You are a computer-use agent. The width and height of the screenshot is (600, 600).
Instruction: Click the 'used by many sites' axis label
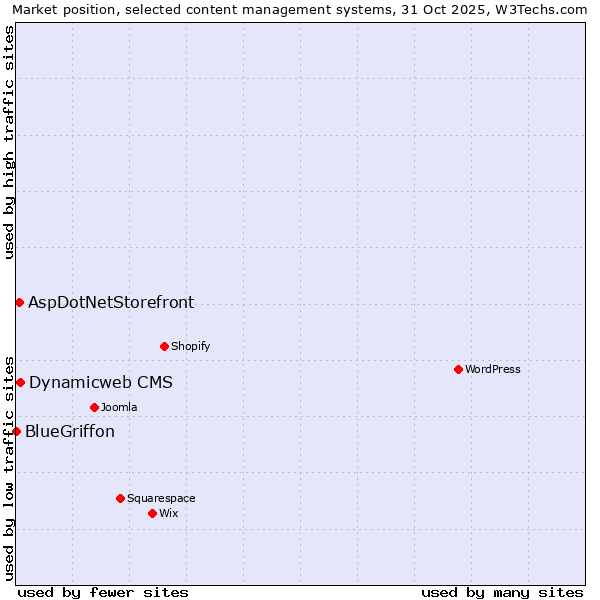point(502,592)
